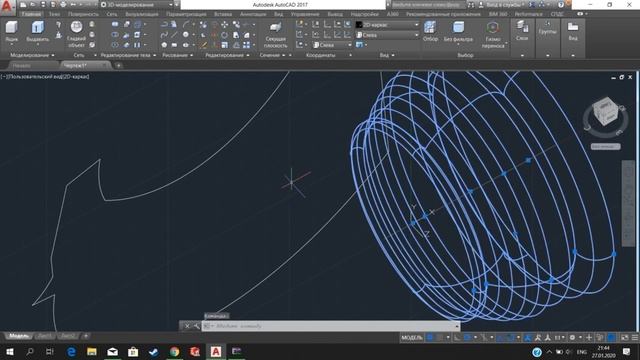
Task: Select the Erase tool in Редактирование panel
Action: (203, 45)
